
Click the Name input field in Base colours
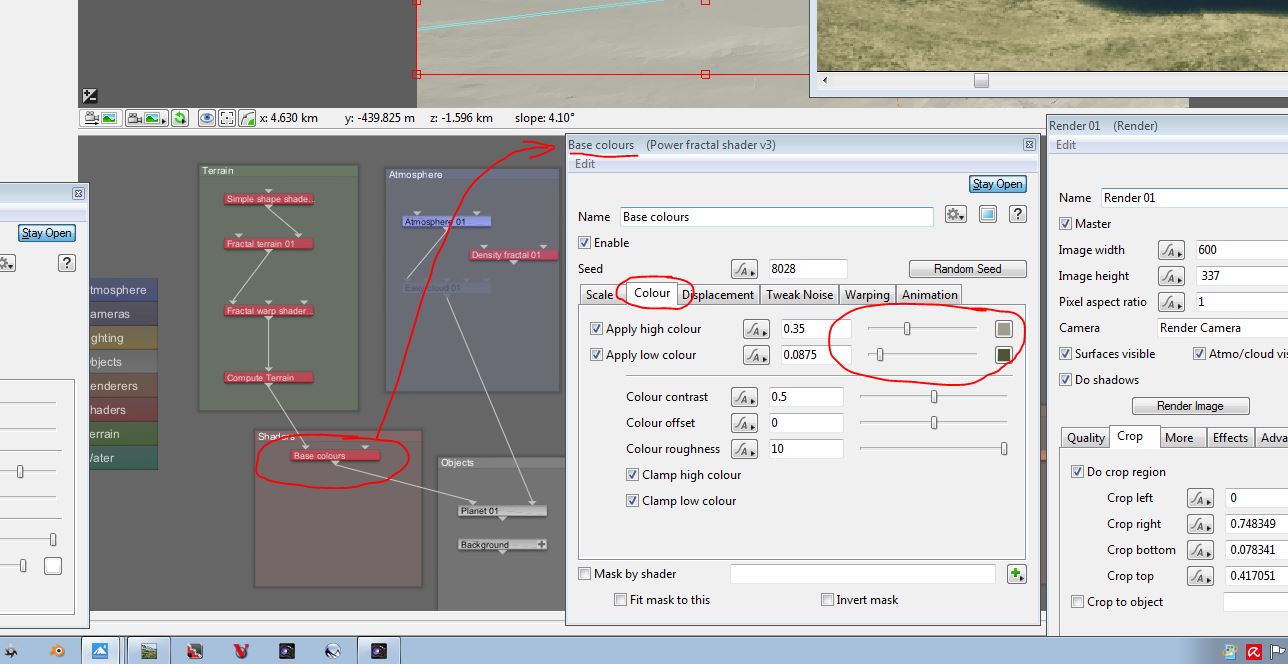[777, 216]
